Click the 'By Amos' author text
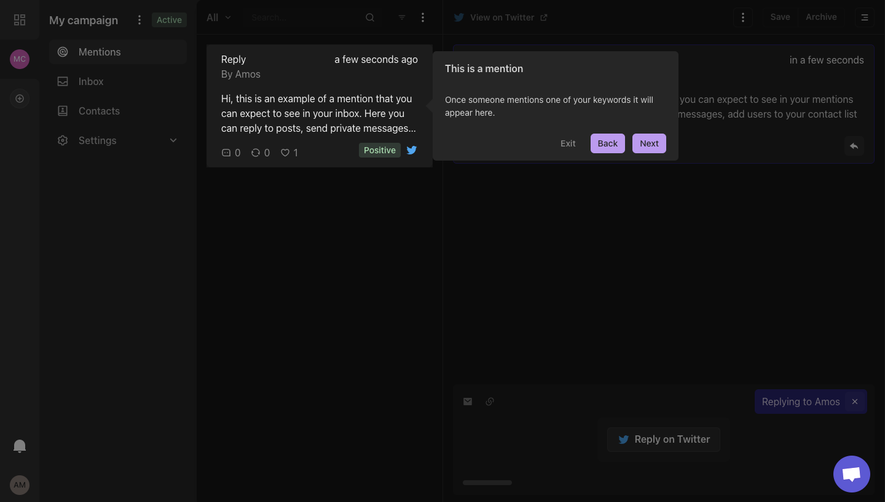 (240, 74)
